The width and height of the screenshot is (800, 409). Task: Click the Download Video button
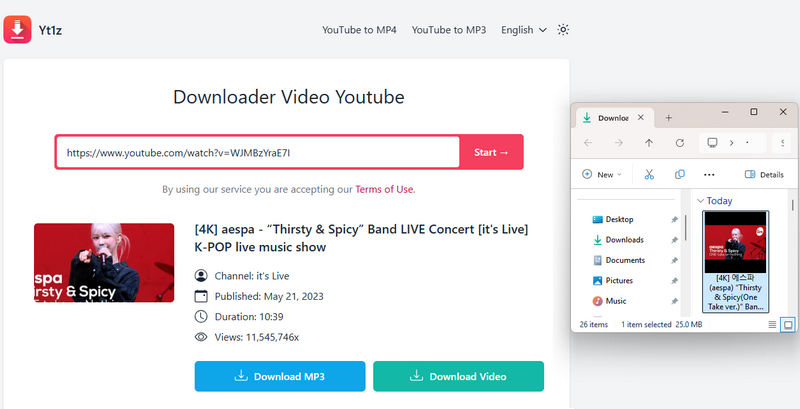[458, 377]
